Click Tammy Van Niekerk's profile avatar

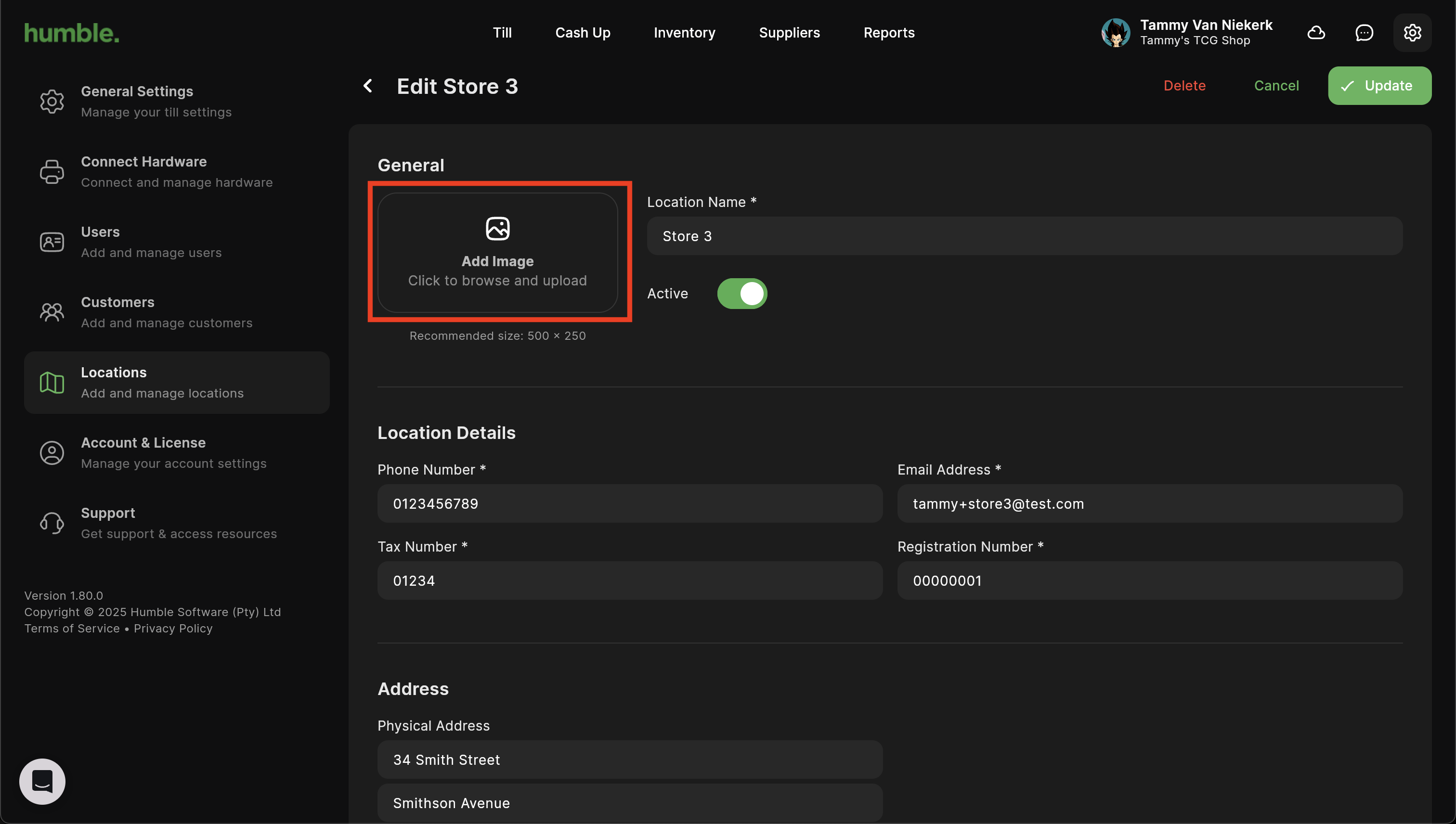[1115, 33]
